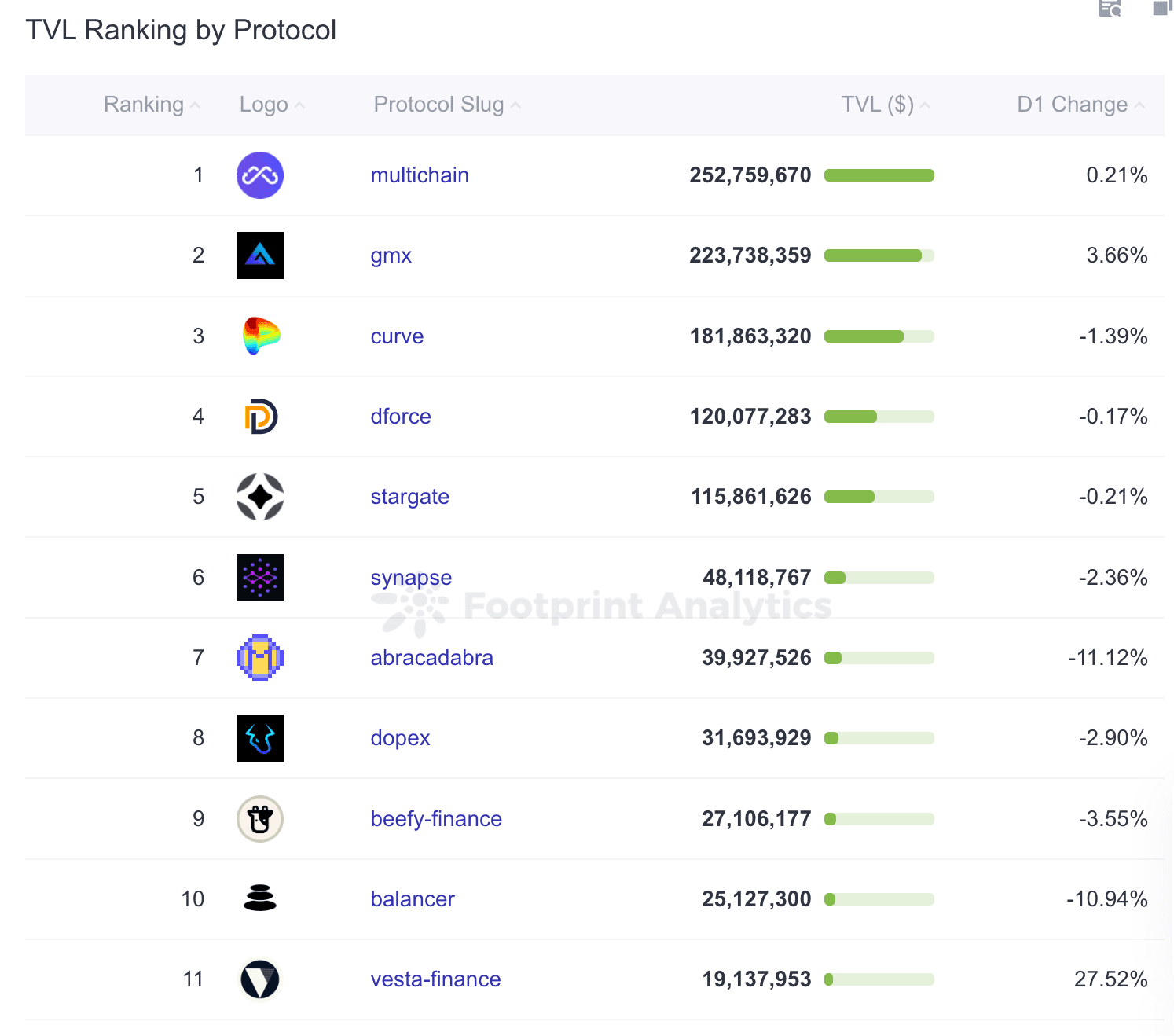Open the multichain protocol link
Image resolution: width=1174 pixels, height=1036 pixels.
420,175
